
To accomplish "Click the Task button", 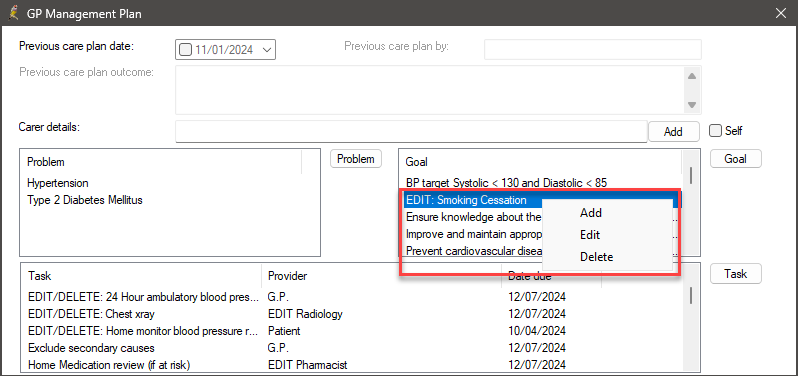I will click(735, 274).
